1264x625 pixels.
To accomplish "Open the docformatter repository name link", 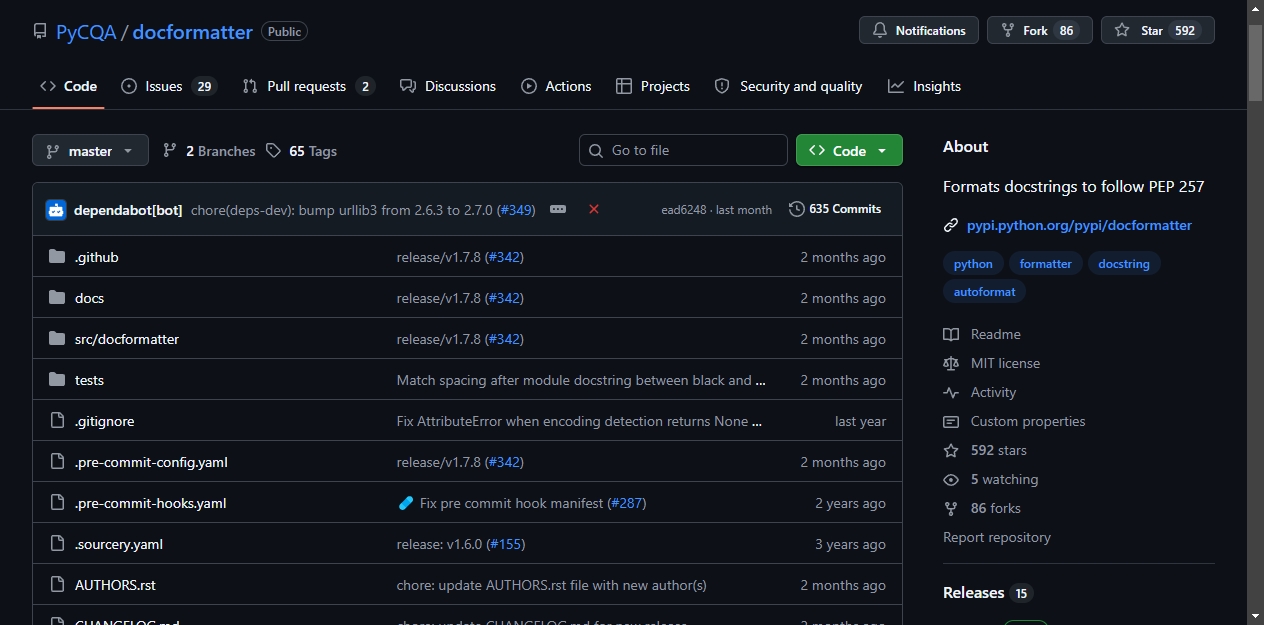I will pyautogui.click(x=192, y=32).
